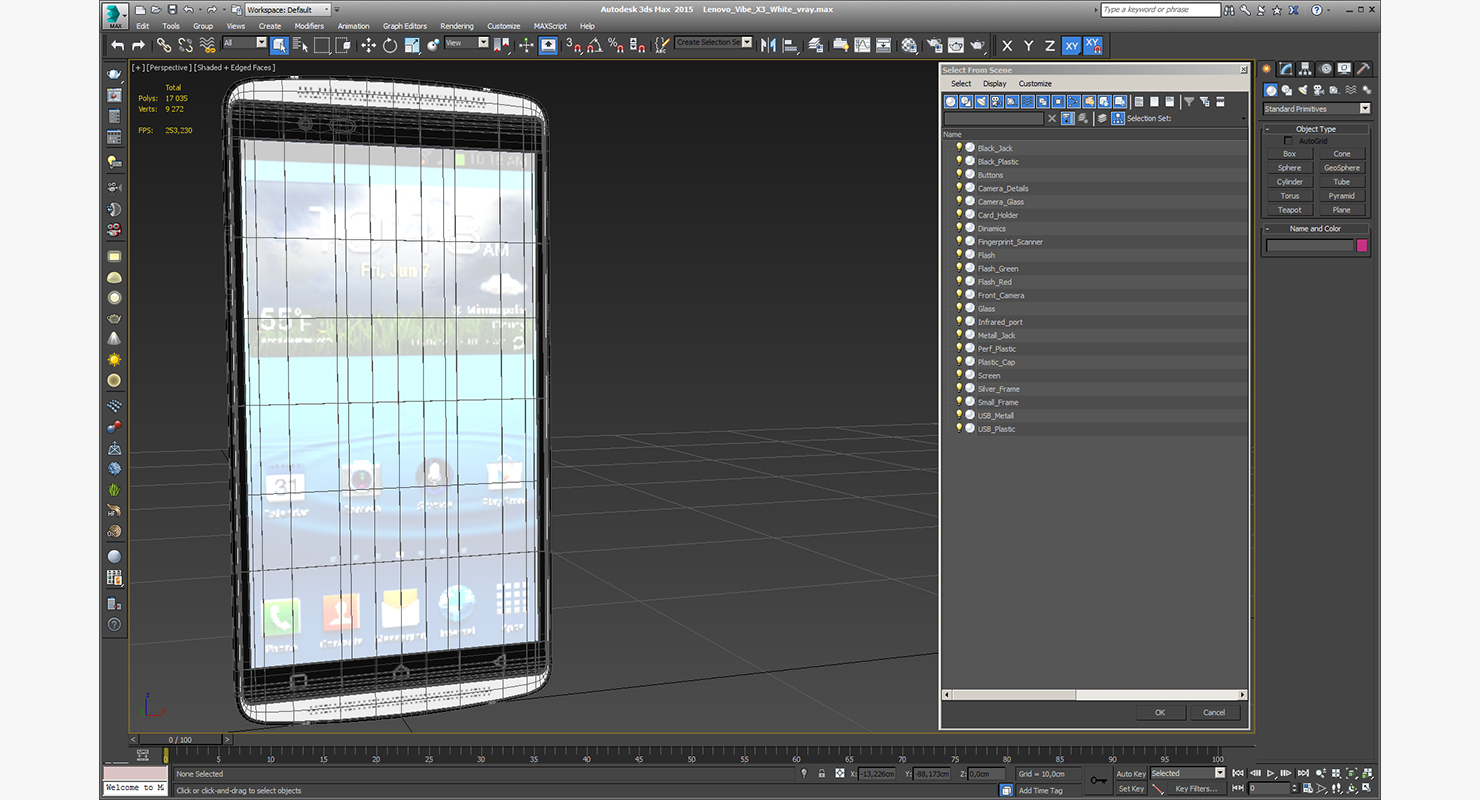Open the Curve Editor from toolbar

tap(862, 45)
